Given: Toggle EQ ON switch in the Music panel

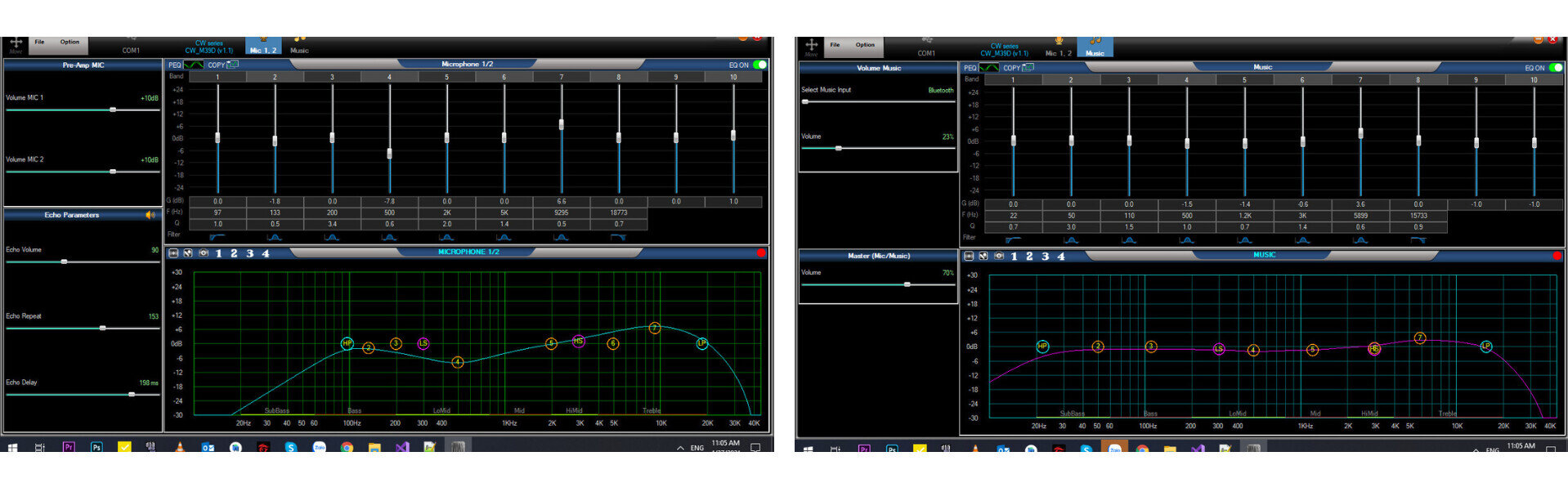Looking at the screenshot, I should point(1555,68).
